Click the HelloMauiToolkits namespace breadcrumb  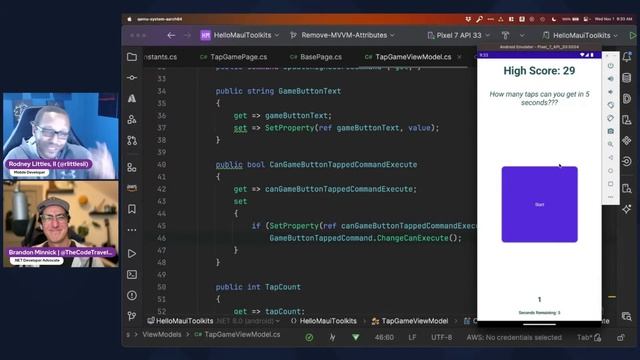click(324, 321)
